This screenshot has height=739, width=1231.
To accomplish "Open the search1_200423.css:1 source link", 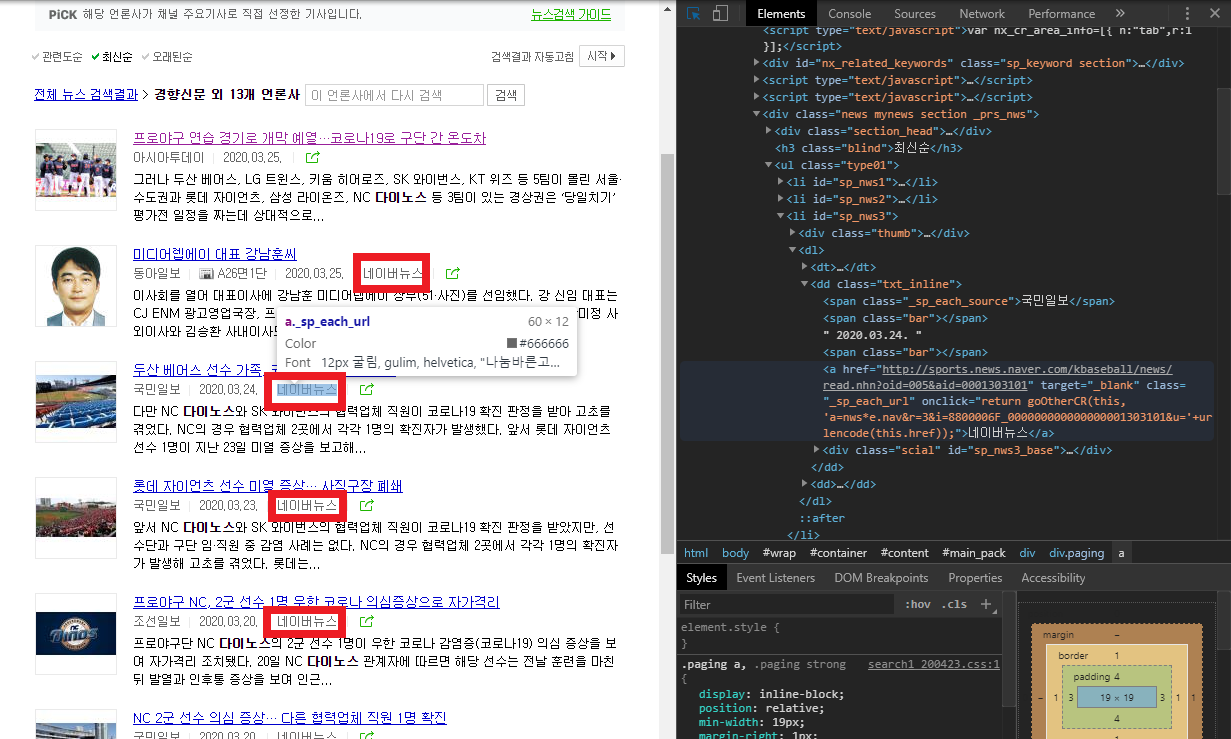I will pos(934,664).
